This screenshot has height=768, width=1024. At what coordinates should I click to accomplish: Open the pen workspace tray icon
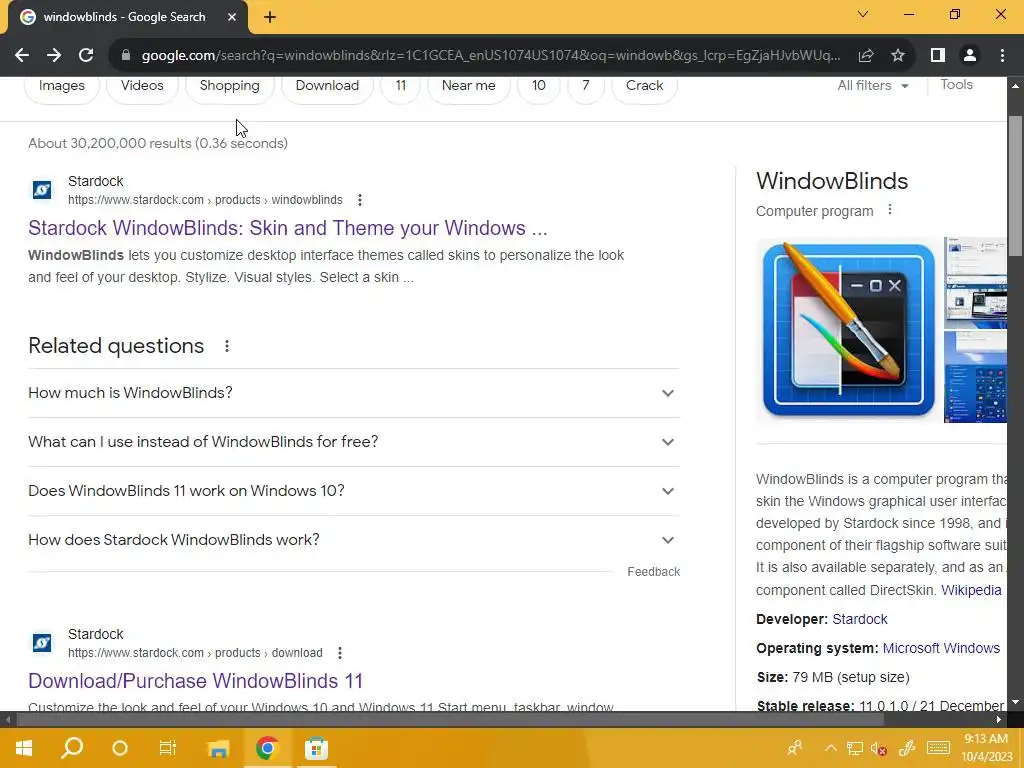[906, 748]
